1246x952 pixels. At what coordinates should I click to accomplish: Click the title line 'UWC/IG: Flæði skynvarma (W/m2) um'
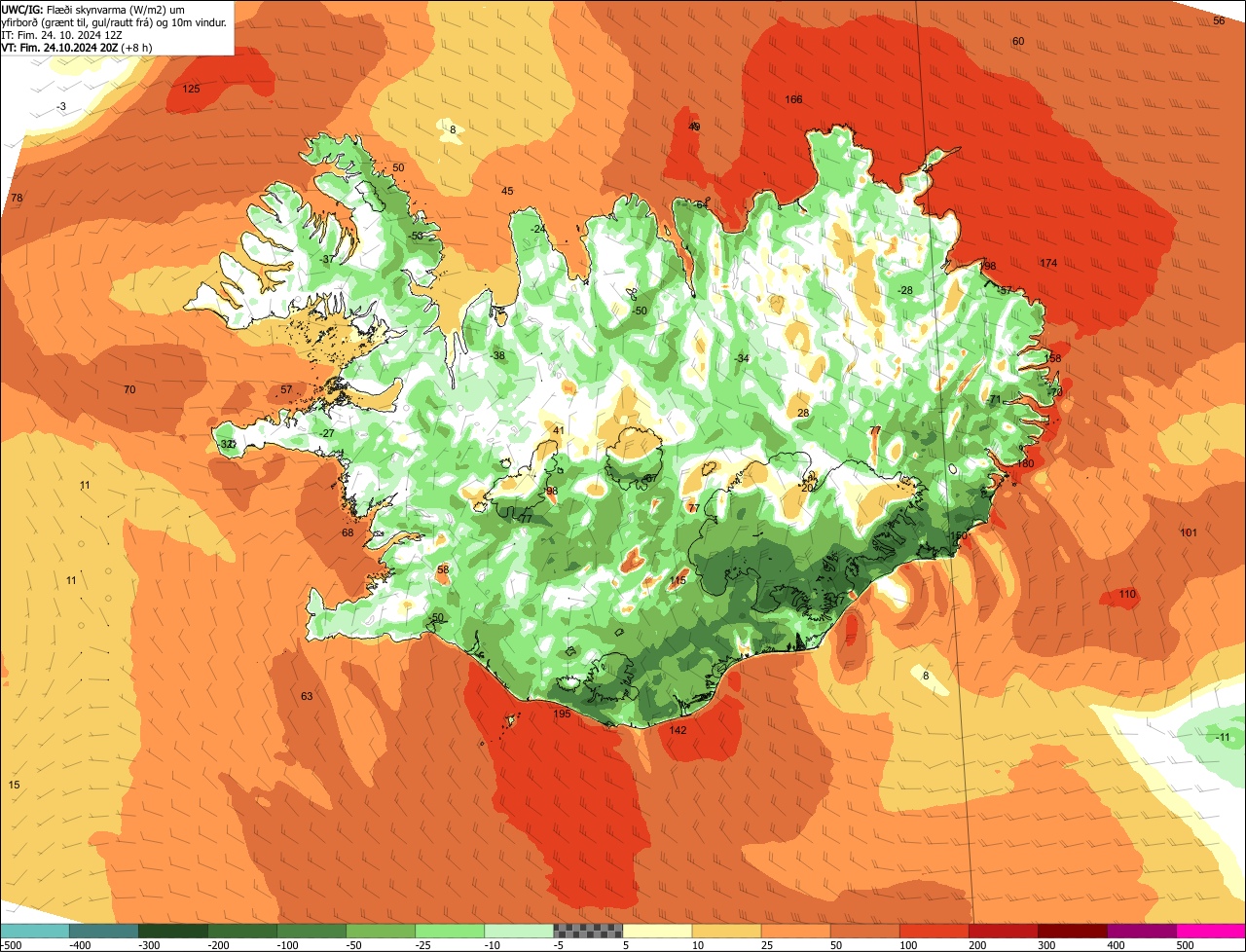(x=92, y=10)
